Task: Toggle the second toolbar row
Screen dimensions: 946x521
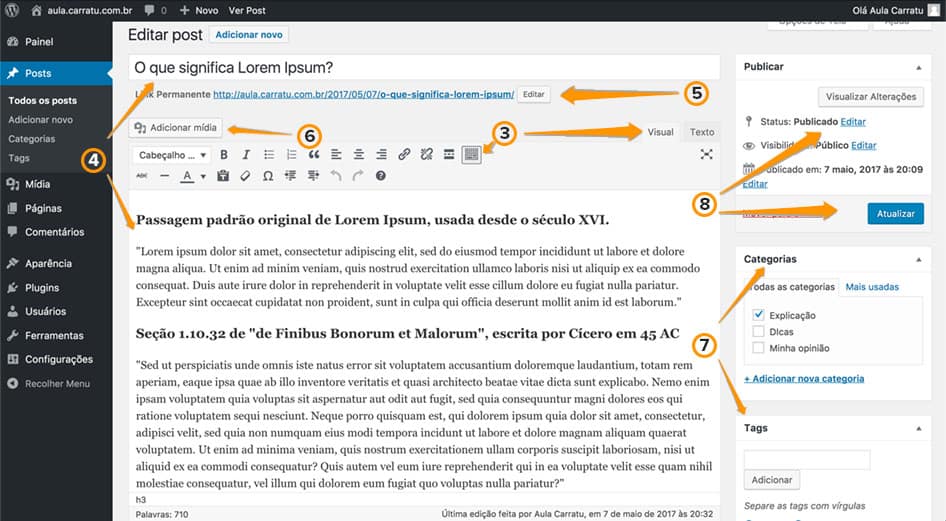Action: click(471, 155)
